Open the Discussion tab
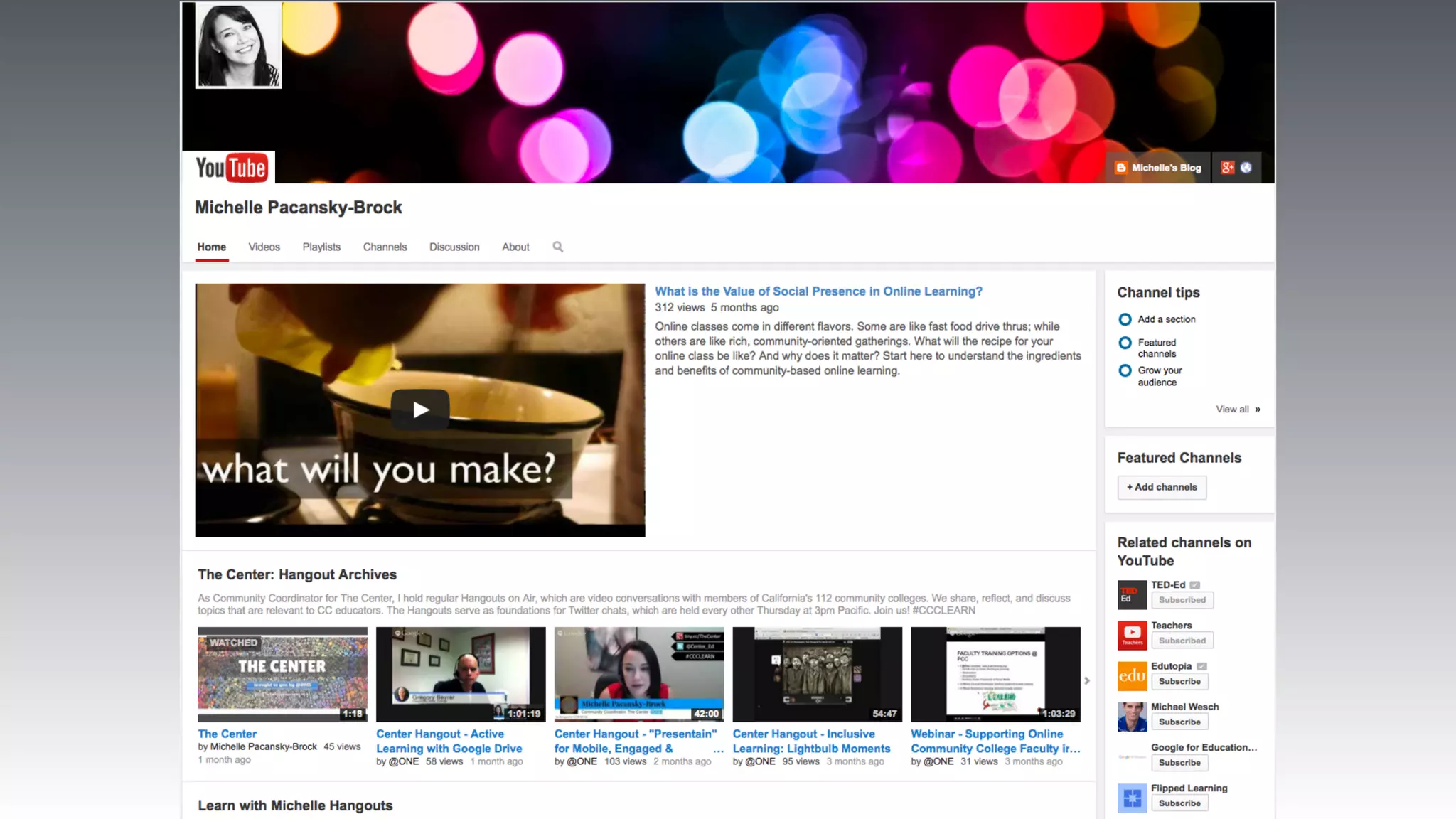 pos(454,247)
